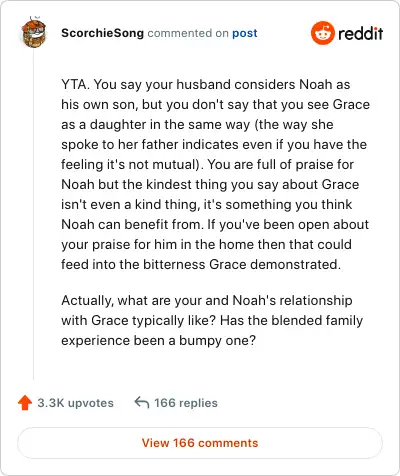Click the "bitterness Grace demonstrated" line
Screen dimensions: 400x476
pyautogui.click(x=201, y=264)
